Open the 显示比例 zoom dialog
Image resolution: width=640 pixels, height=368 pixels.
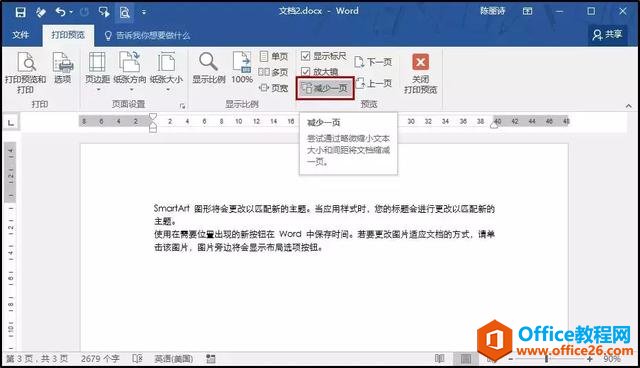209,68
